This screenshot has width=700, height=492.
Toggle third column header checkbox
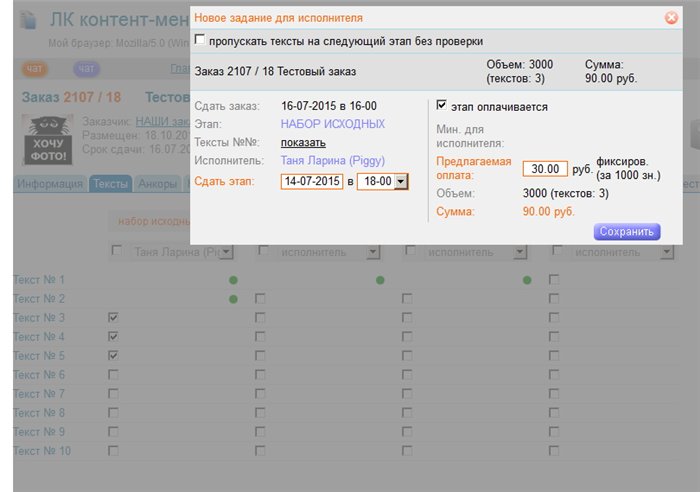coord(410,250)
